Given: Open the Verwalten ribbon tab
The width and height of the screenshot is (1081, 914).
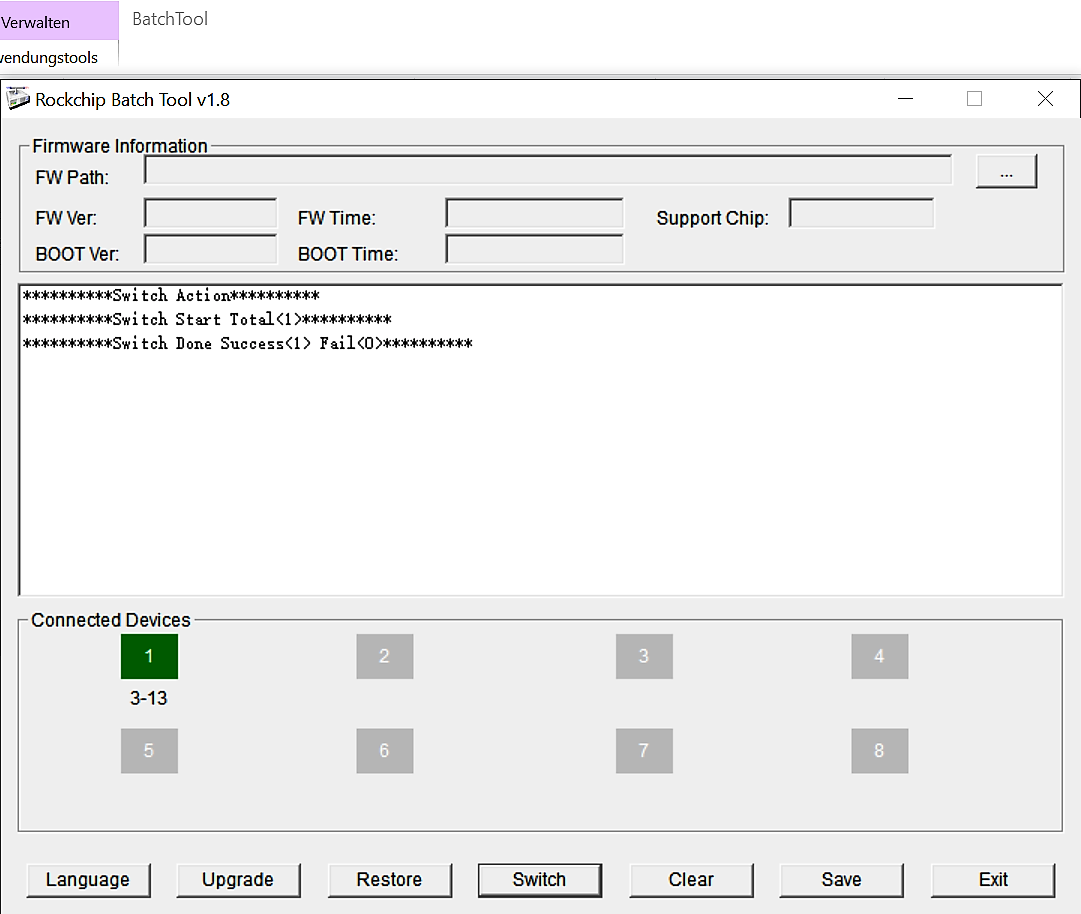Looking at the screenshot, I should 59,21.
